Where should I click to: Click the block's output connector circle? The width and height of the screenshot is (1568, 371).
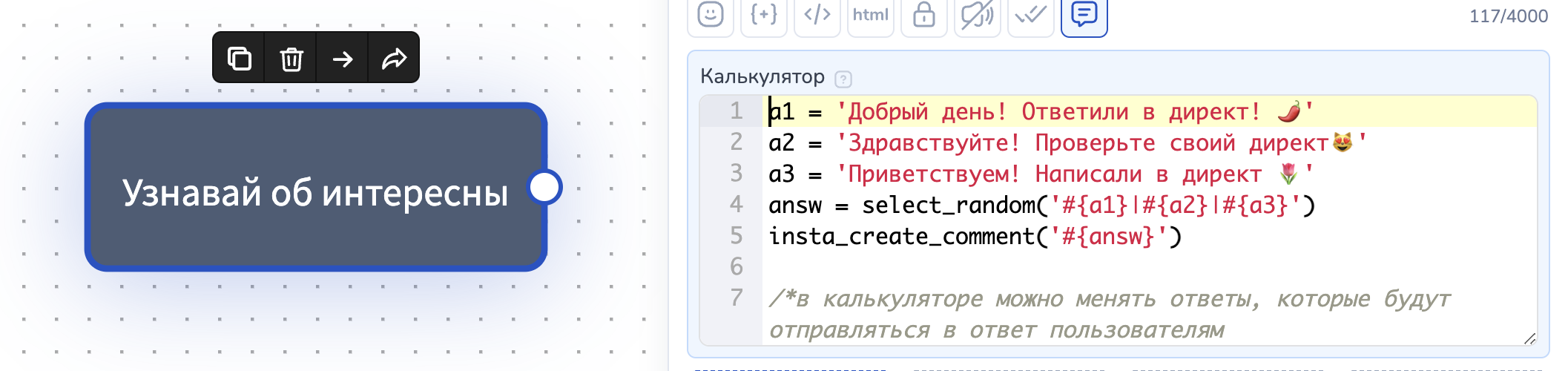(x=545, y=187)
